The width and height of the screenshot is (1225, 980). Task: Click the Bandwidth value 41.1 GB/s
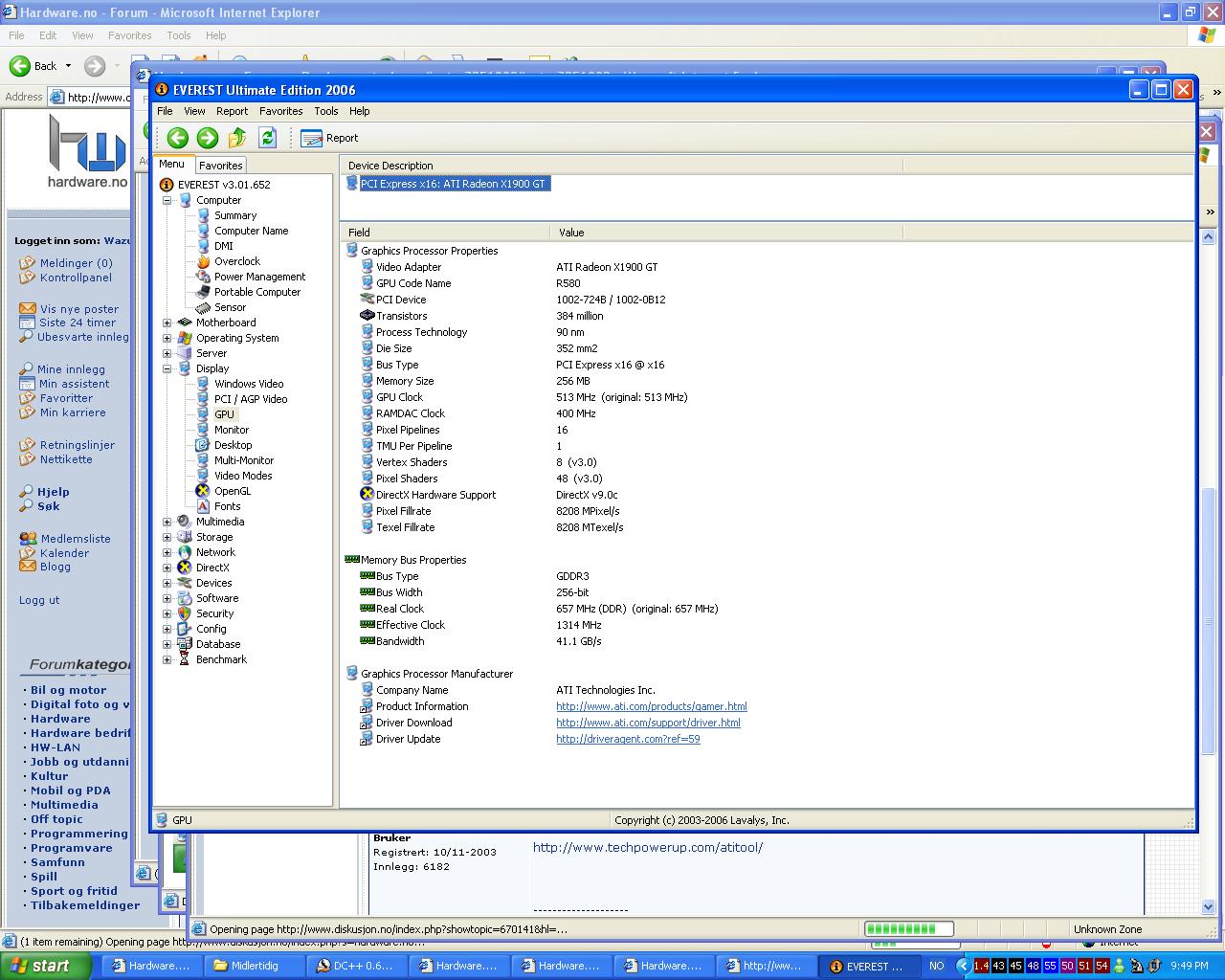click(579, 641)
